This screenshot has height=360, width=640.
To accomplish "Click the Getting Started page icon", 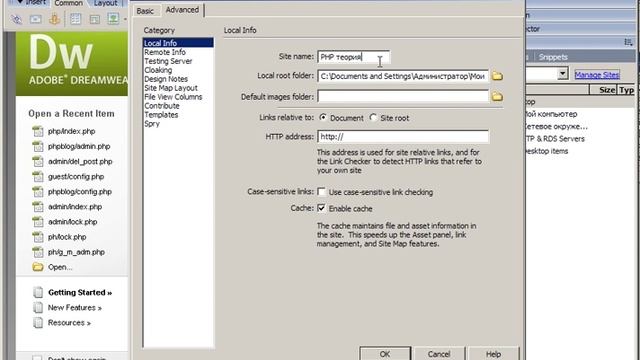I will point(38,292).
